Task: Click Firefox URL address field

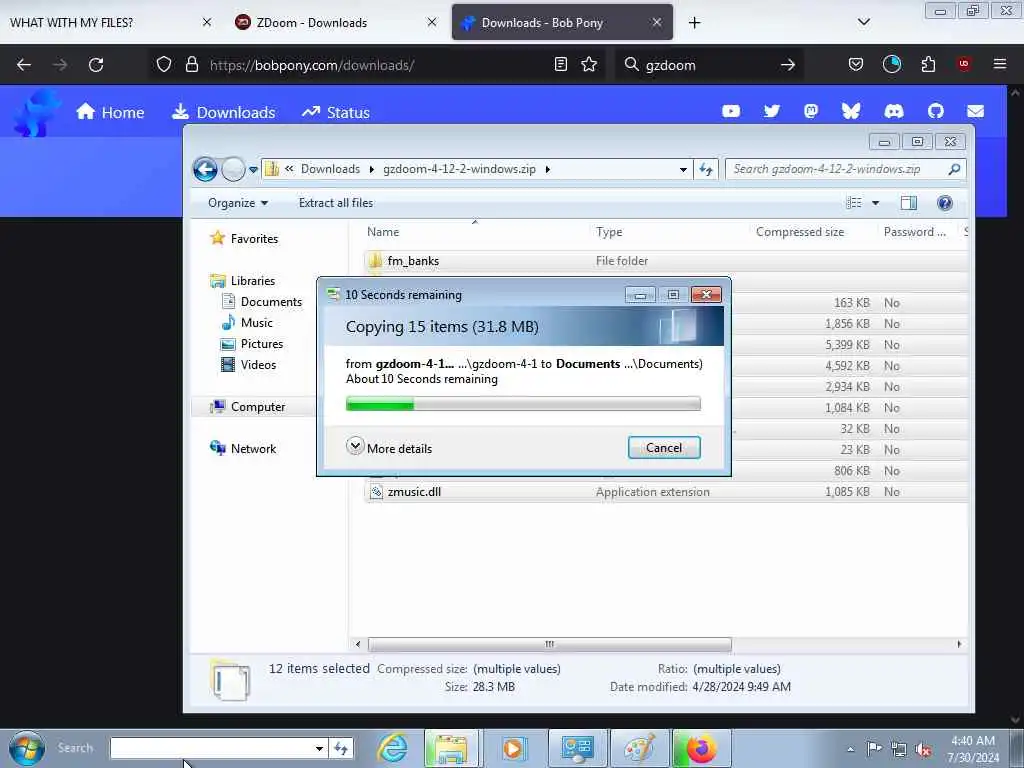Action: tap(377, 65)
